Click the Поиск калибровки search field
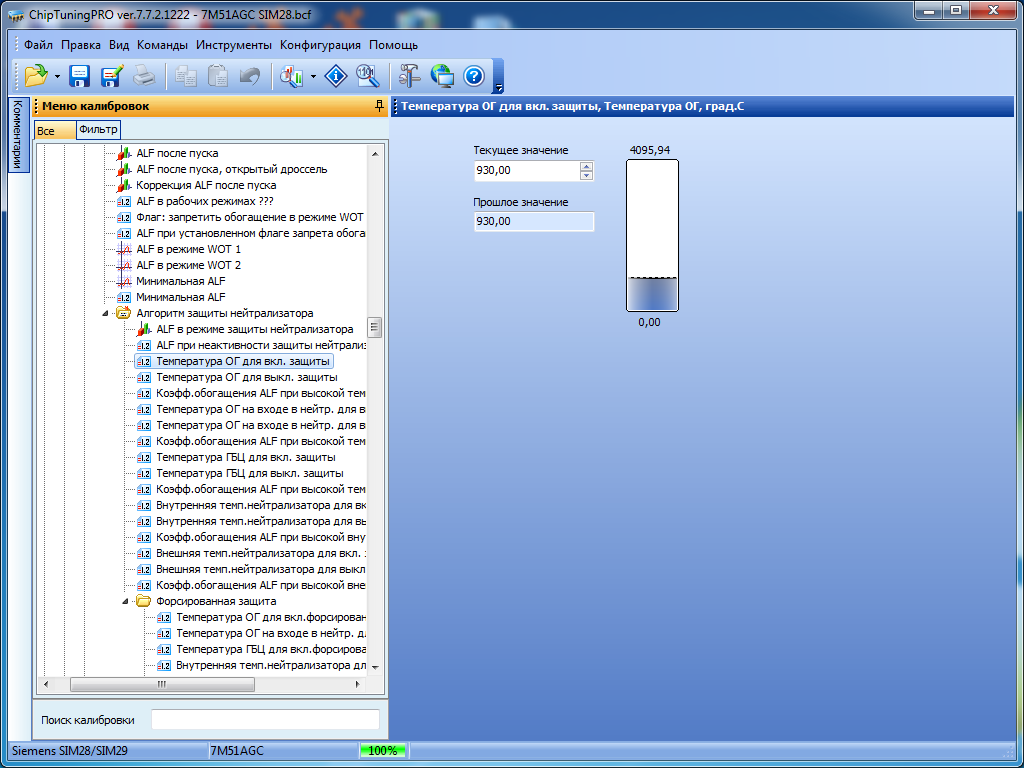Screen dimensions: 1024x768 click(x=265, y=720)
